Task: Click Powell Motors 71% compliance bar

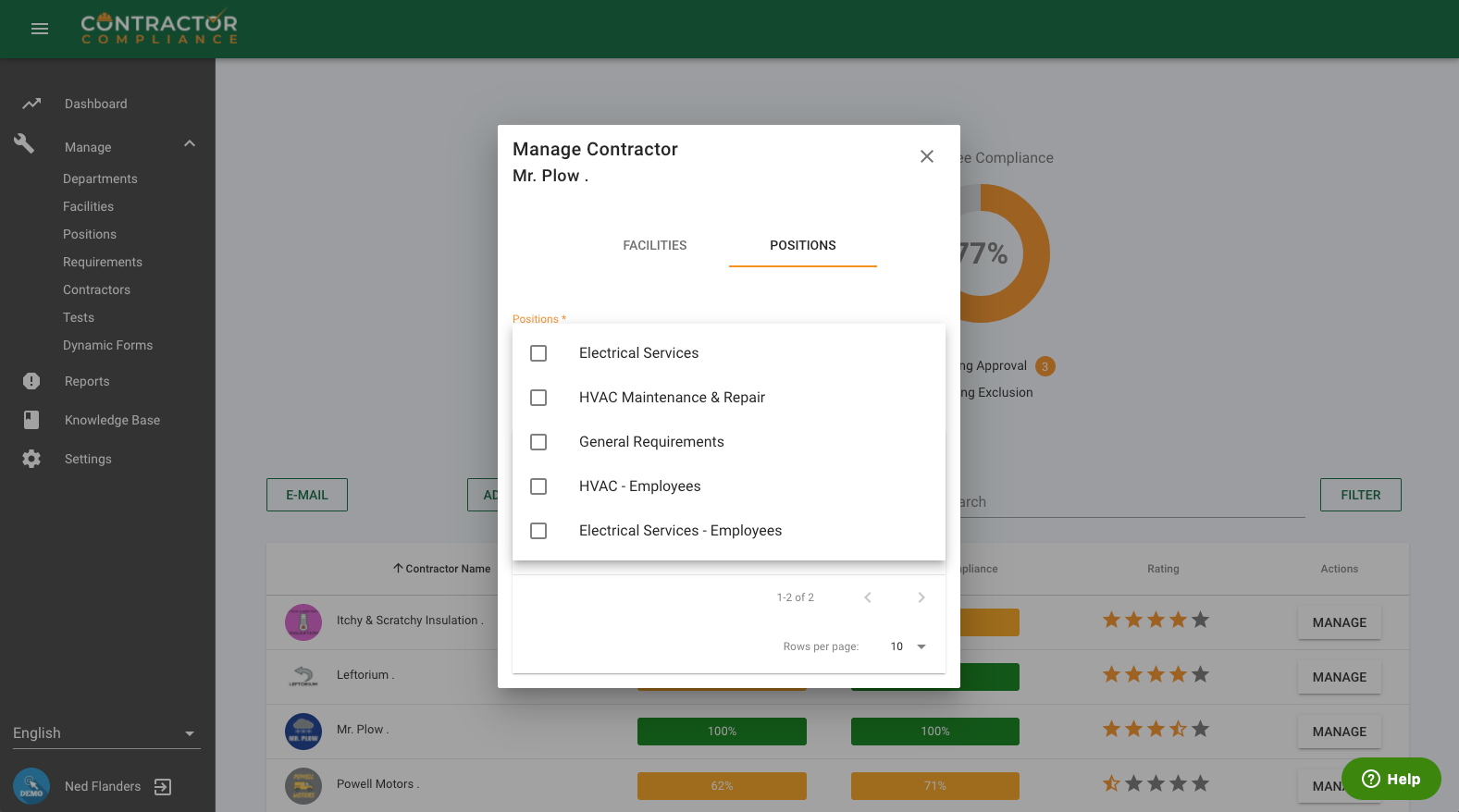Action: (935, 786)
